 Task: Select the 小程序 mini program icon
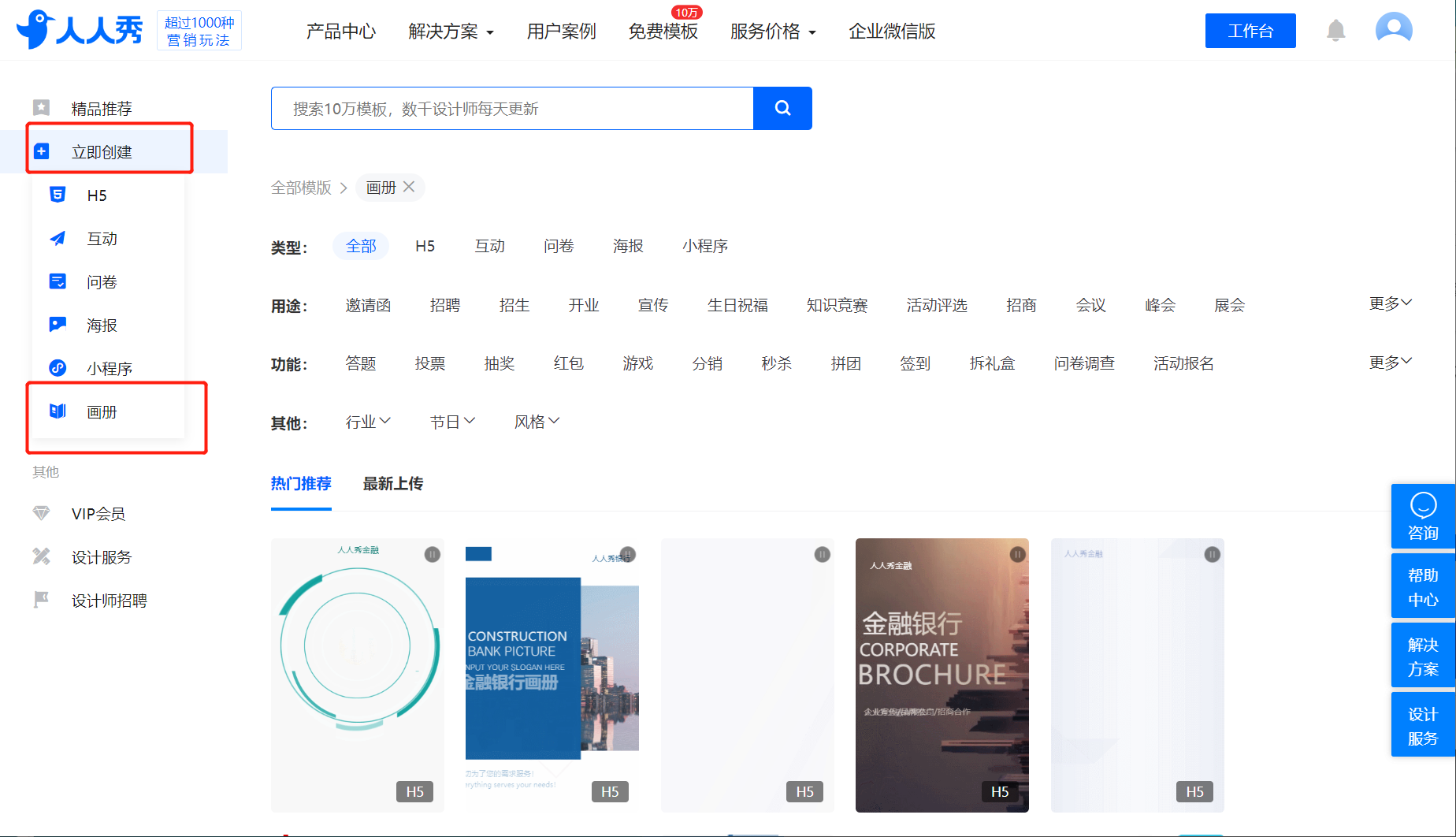[x=58, y=368]
